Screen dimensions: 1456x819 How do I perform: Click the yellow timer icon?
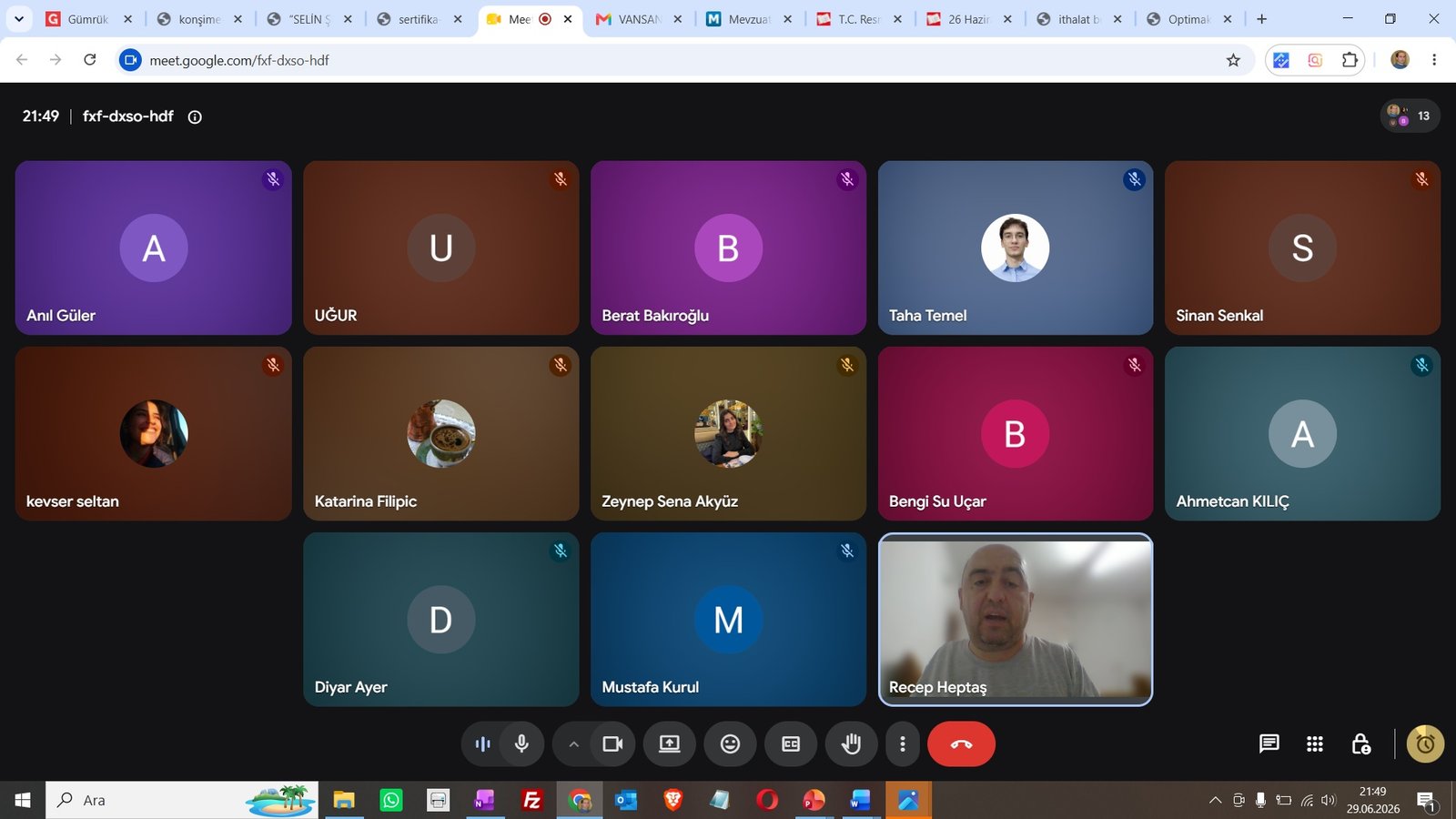point(1425,744)
